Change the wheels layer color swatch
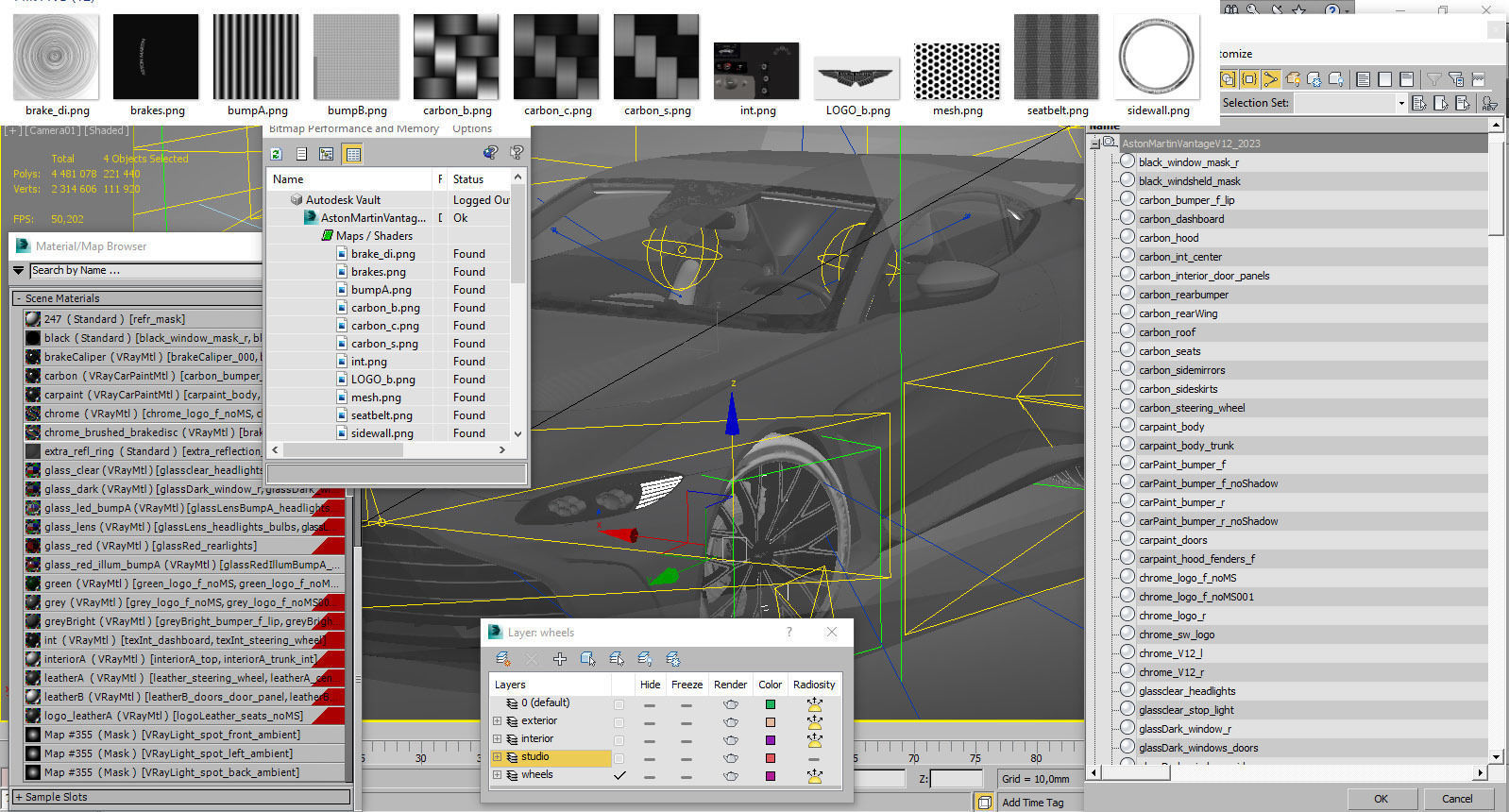 coord(771,776)
